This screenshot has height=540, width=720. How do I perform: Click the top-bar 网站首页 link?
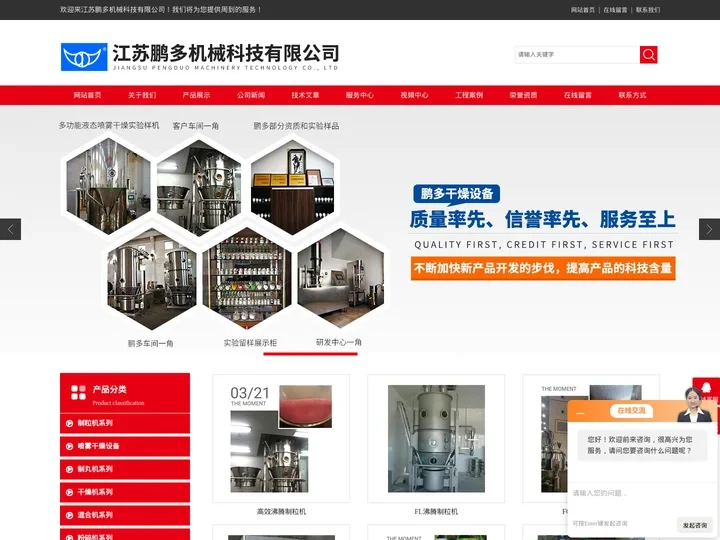click(583, 10)
